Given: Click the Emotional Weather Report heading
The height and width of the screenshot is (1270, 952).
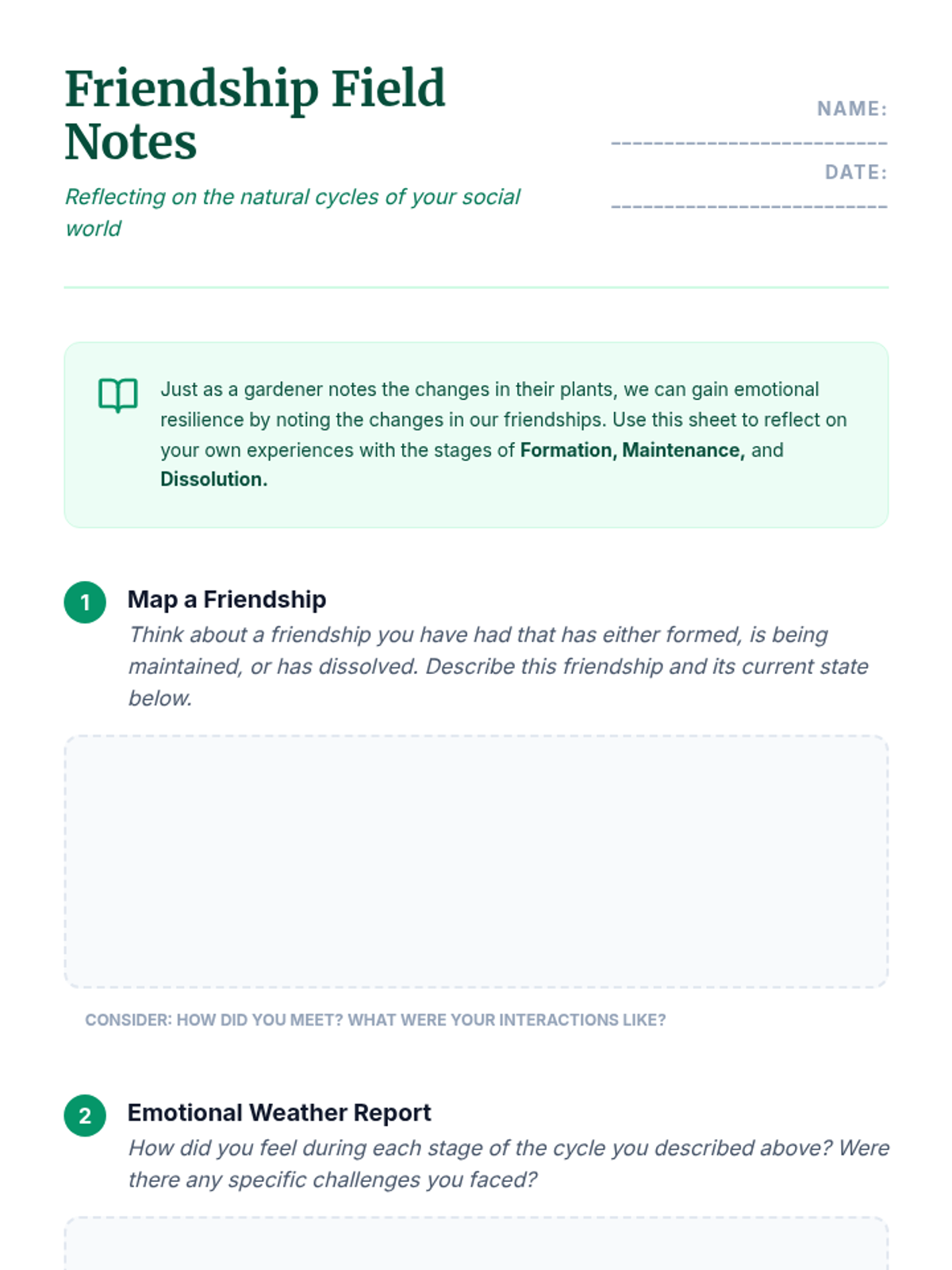Looking at the screenshot, I should 279,1112.
